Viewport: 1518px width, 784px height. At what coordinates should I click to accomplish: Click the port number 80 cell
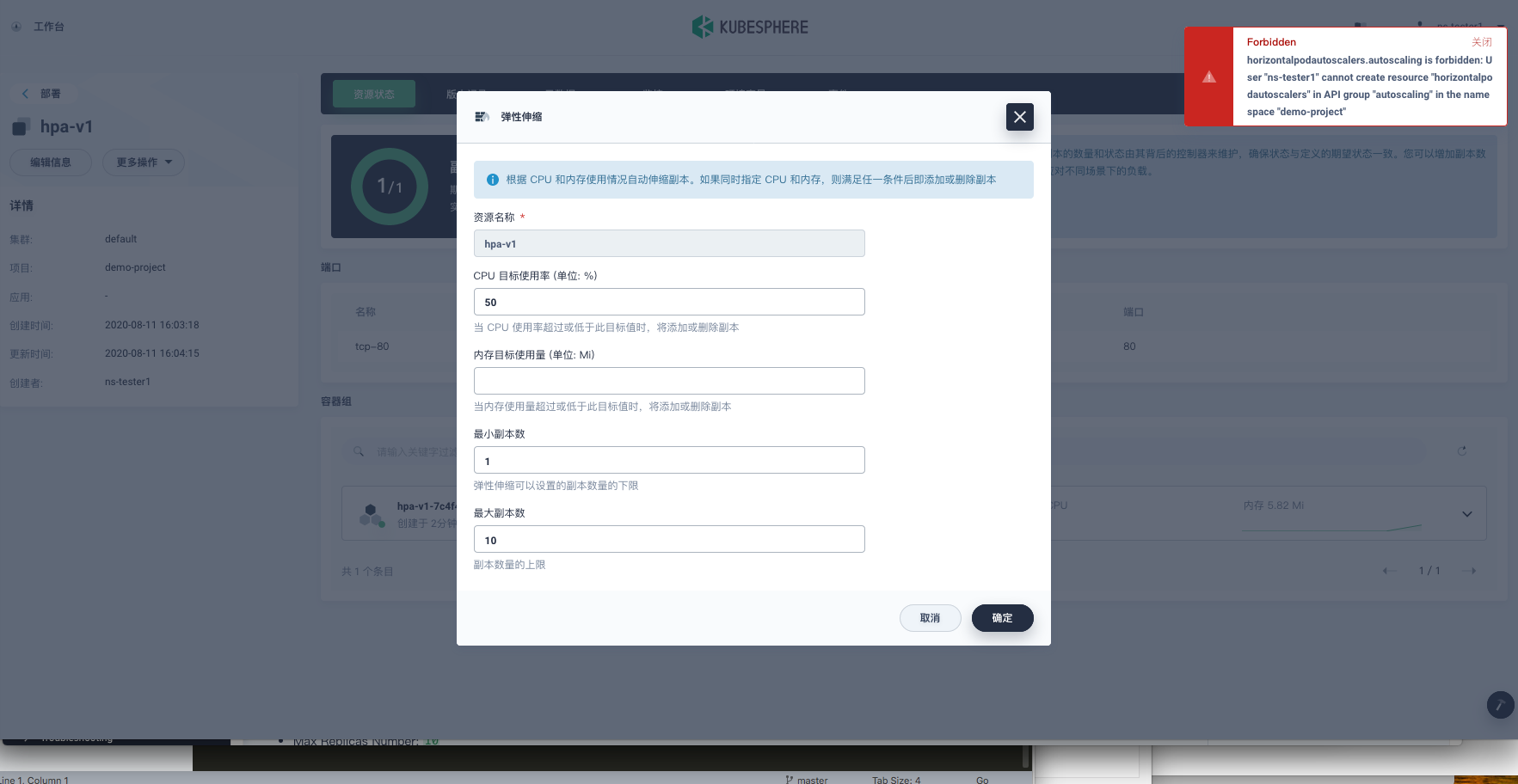pos(1129,346)
